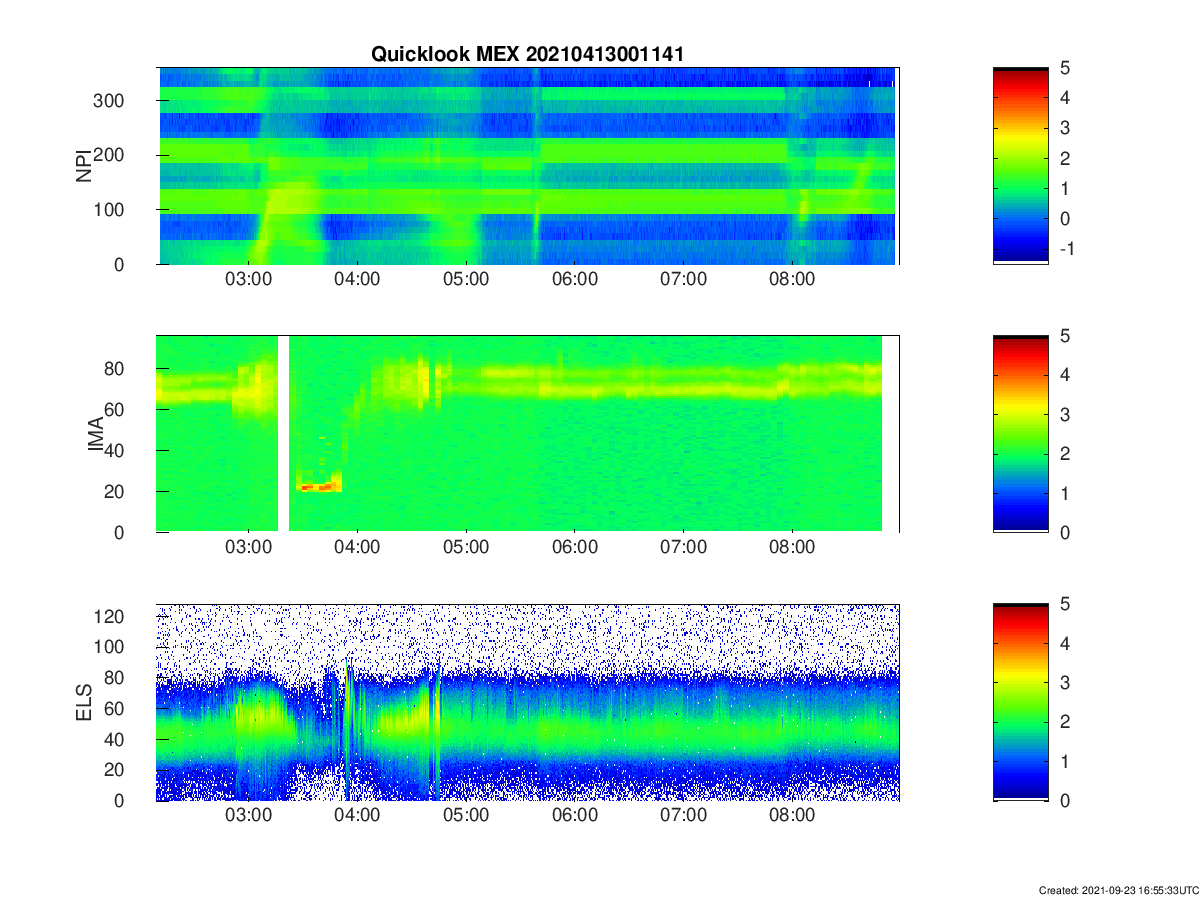Click the 03:00 tick under ELS plot
This screenshot has height=900, width=1200.
point(248,817)
